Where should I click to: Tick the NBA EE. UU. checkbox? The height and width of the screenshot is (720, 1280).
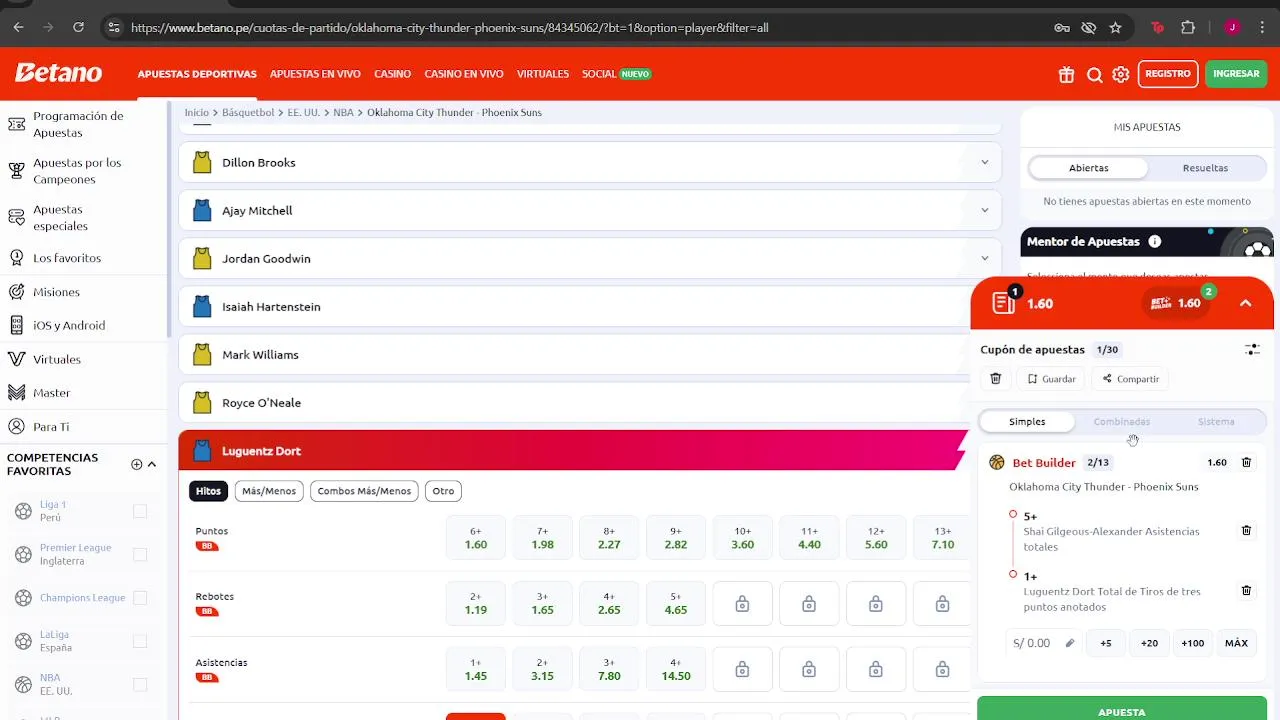point(140,684)
